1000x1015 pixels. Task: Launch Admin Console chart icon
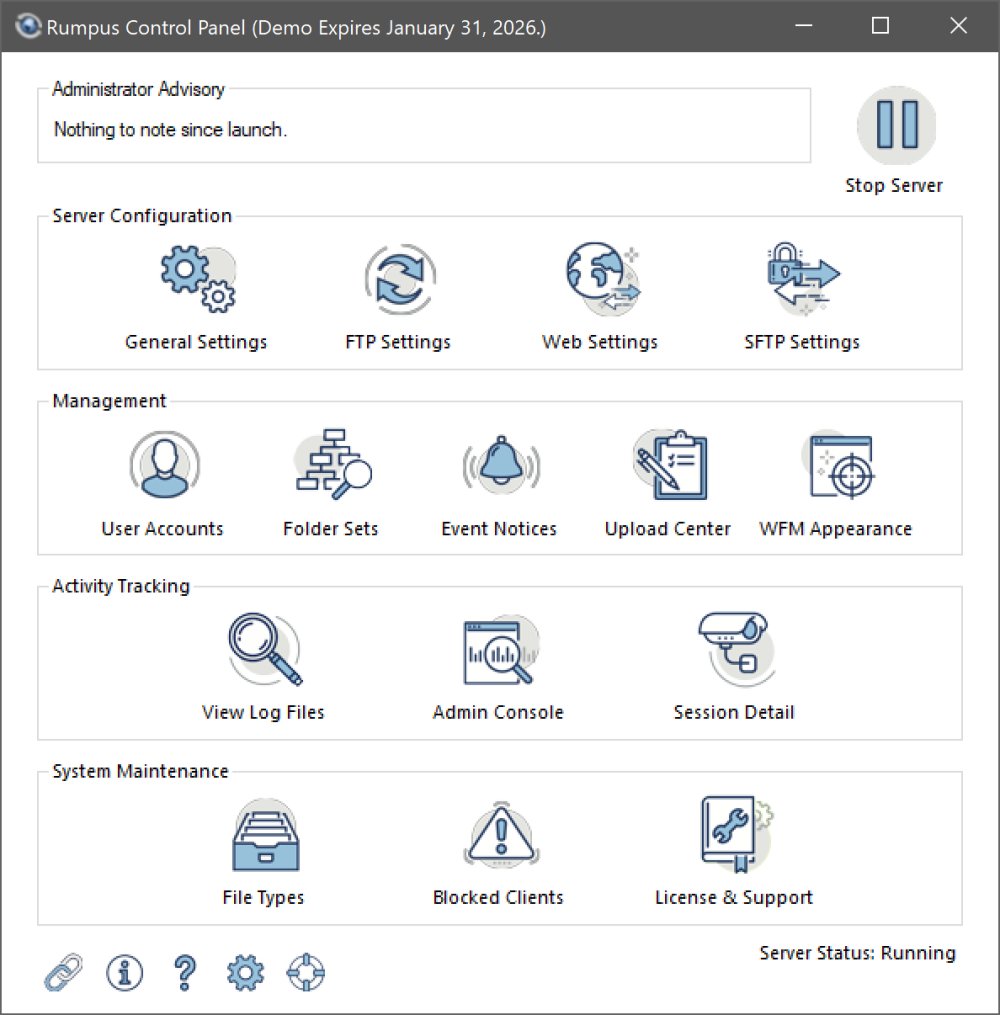[501, 650]
